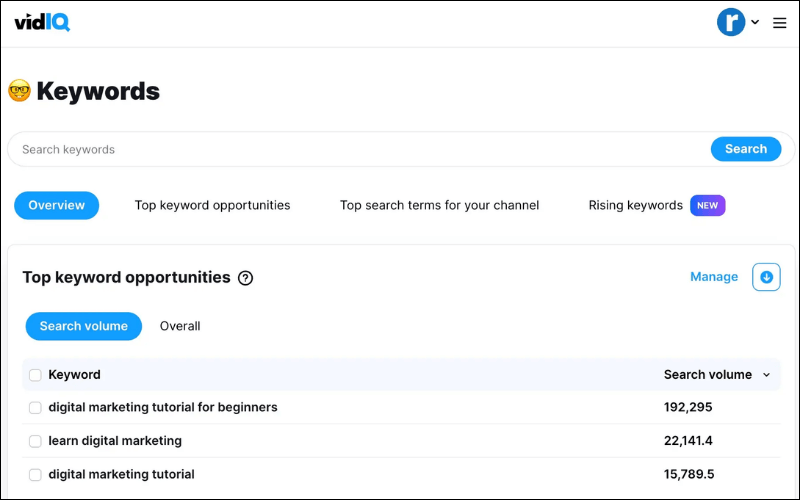Screen dimensions: 800x500
Task: Click the download icon button
Action: point(766,277)
